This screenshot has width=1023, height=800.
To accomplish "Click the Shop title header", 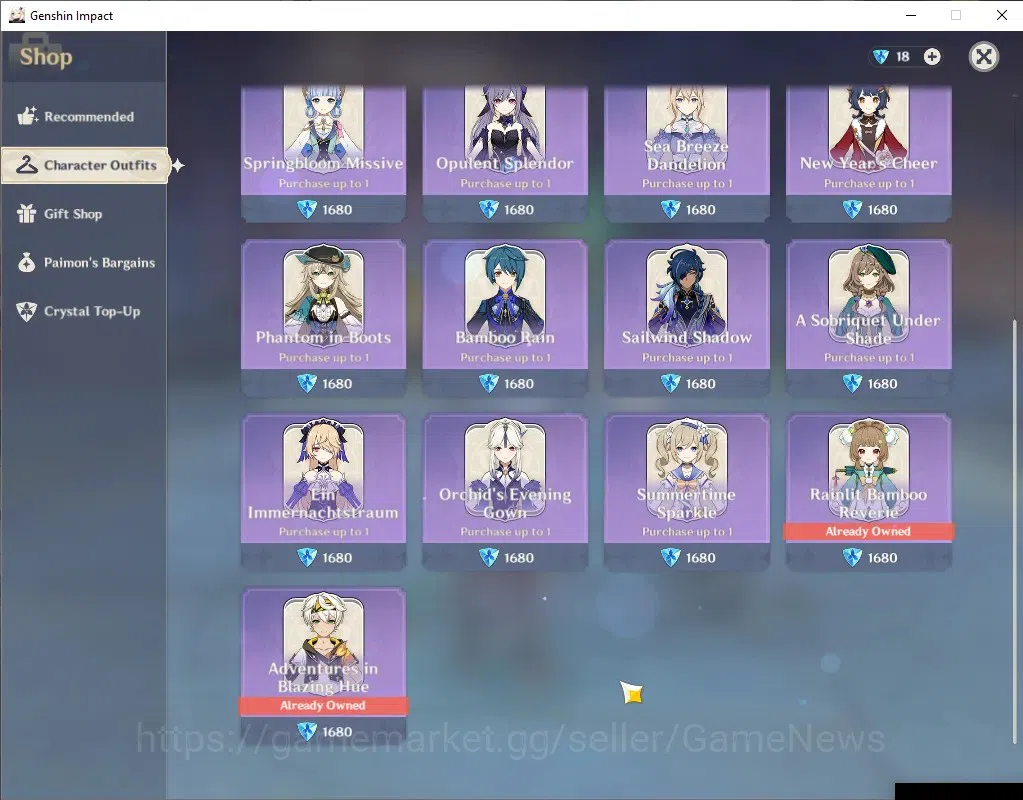I will [x=46, y=57].
